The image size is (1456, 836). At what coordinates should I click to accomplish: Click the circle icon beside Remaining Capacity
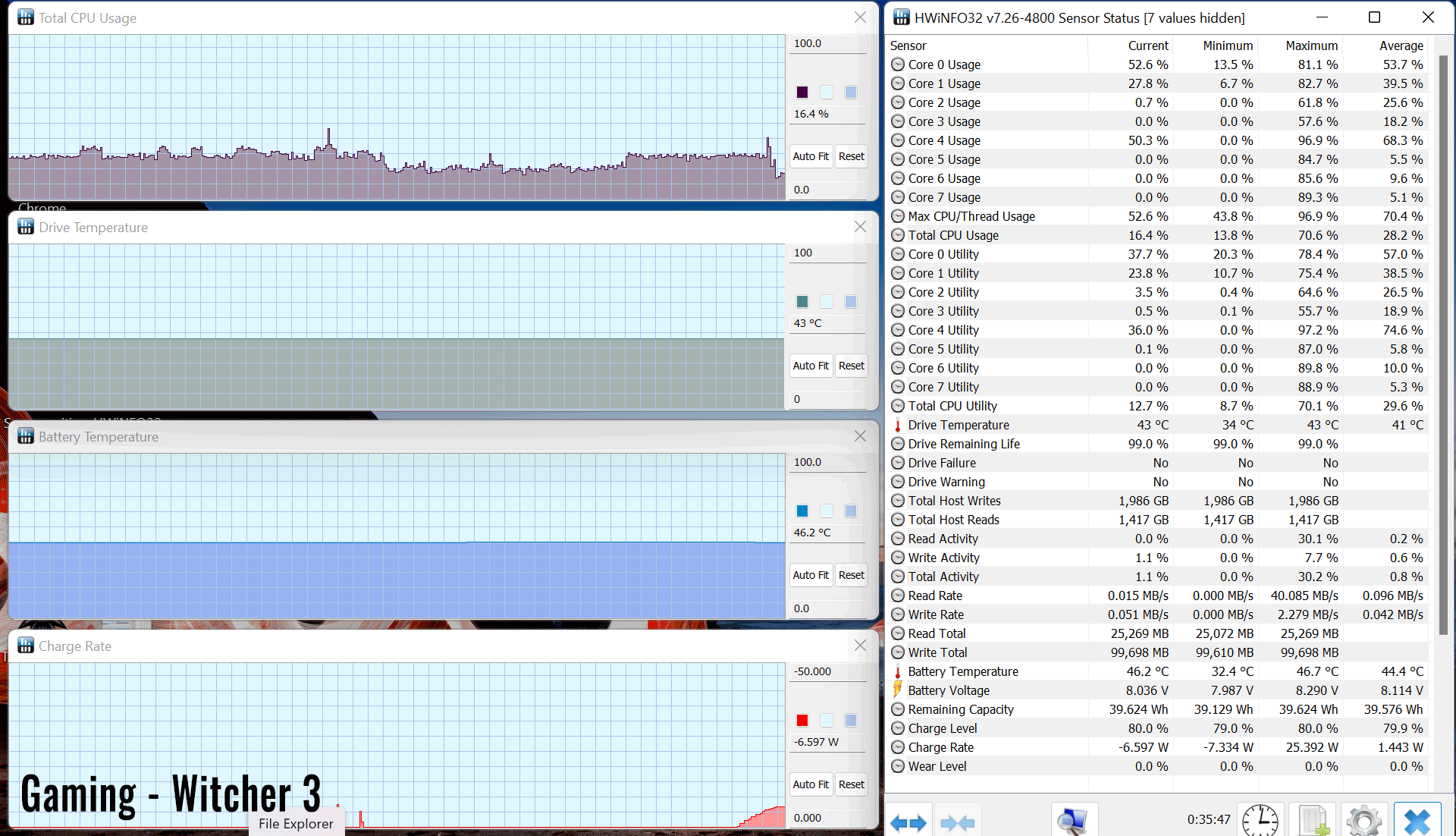[898, 709]
